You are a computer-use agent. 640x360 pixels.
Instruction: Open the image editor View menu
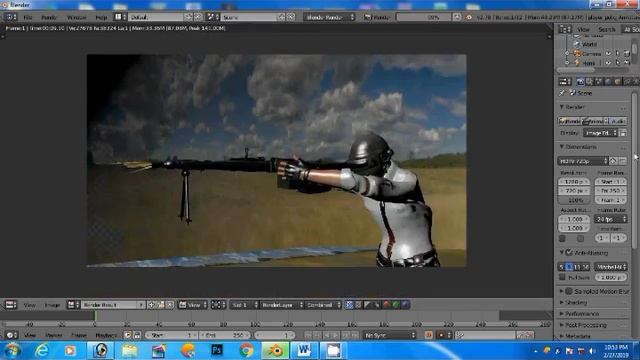[29, 305]
